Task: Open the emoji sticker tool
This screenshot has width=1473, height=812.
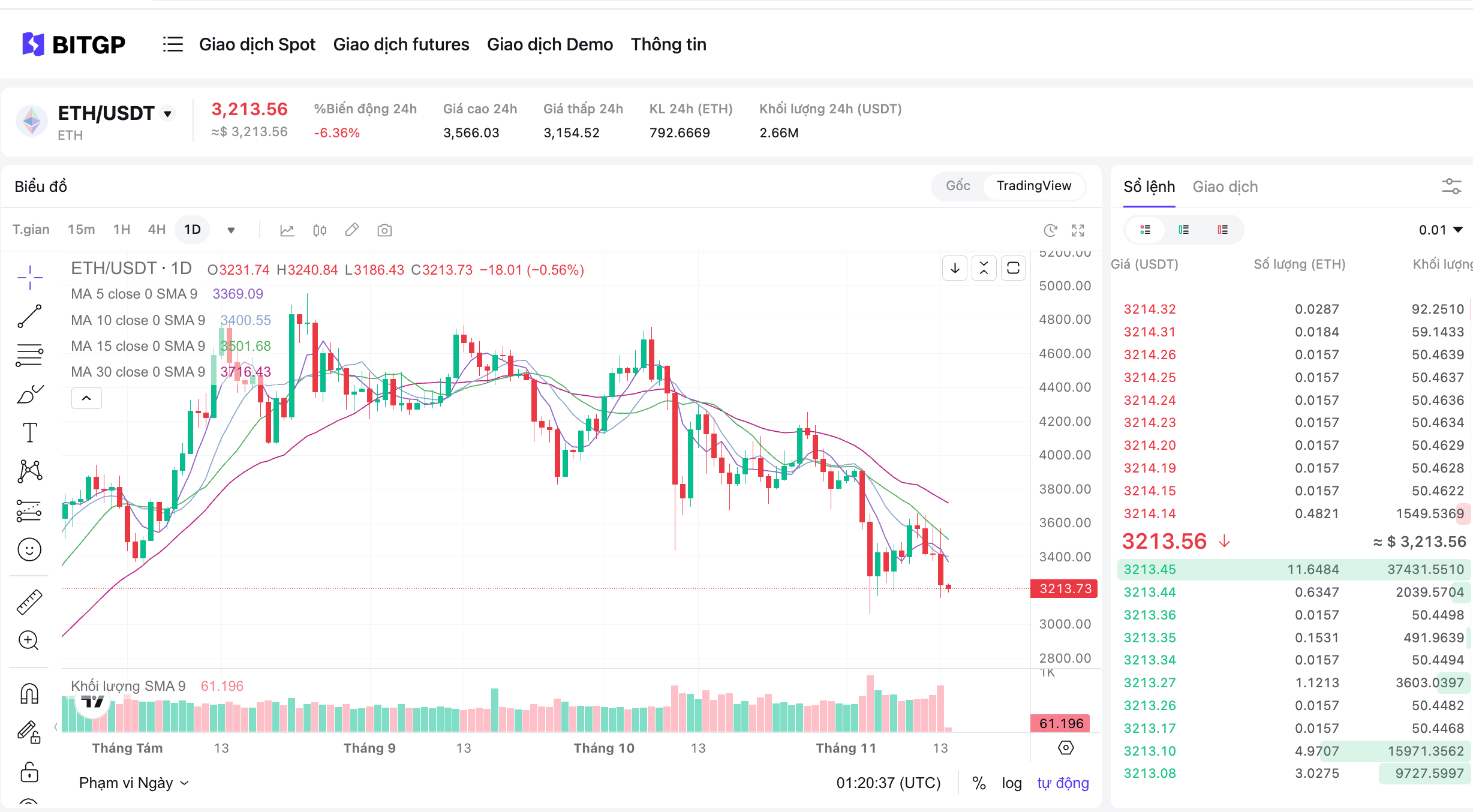Action: pyautogui.click(x=29, y=549)
